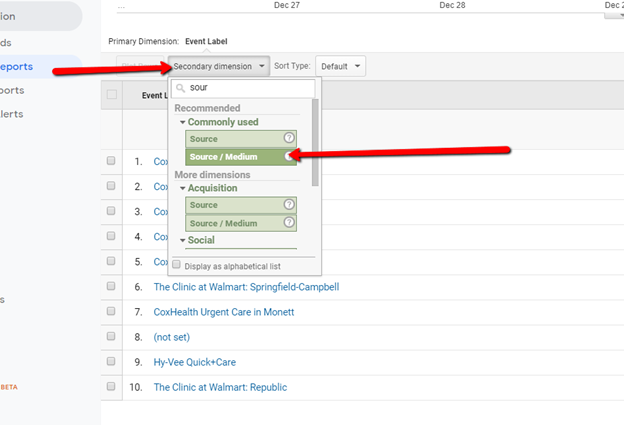Open Hy-Vee Quick+Care event label link
The width and height of the screenshot is (624, 425).
(x=195, y=362)
